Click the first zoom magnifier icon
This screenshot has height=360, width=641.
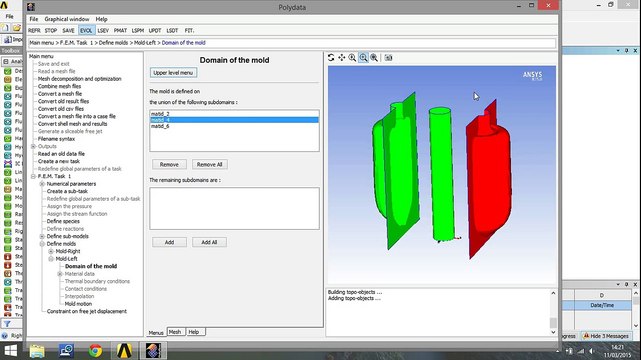(x=352, y=58)
